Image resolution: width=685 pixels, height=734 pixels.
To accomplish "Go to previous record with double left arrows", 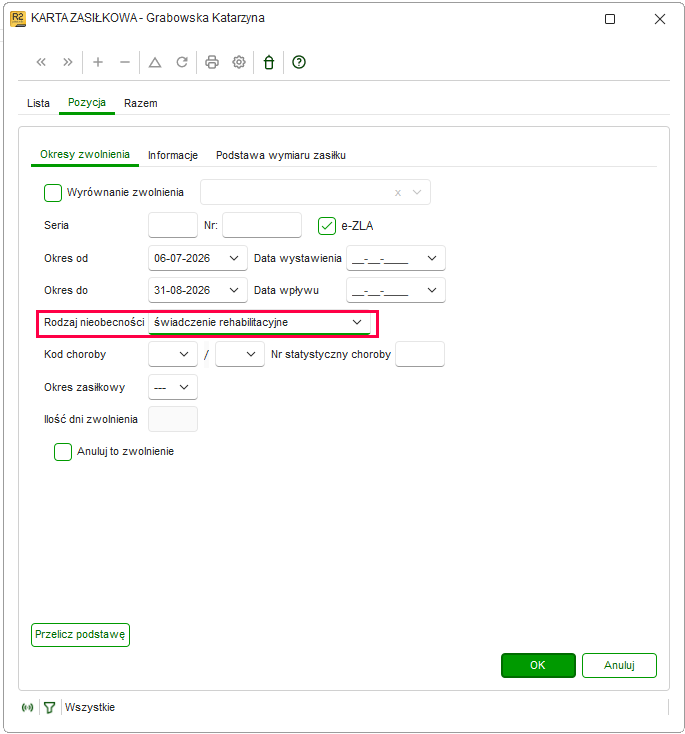I will 41,62.
